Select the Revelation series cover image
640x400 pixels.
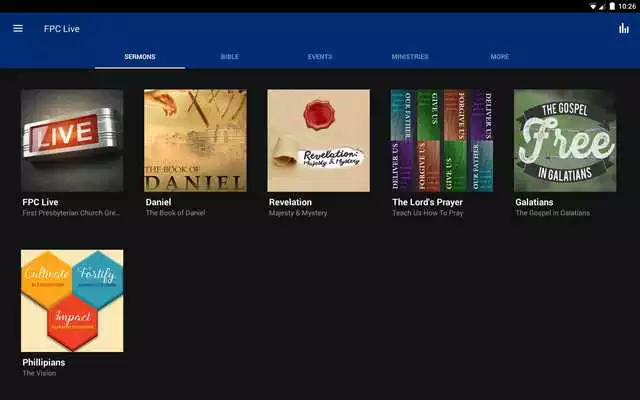[318, 140]
